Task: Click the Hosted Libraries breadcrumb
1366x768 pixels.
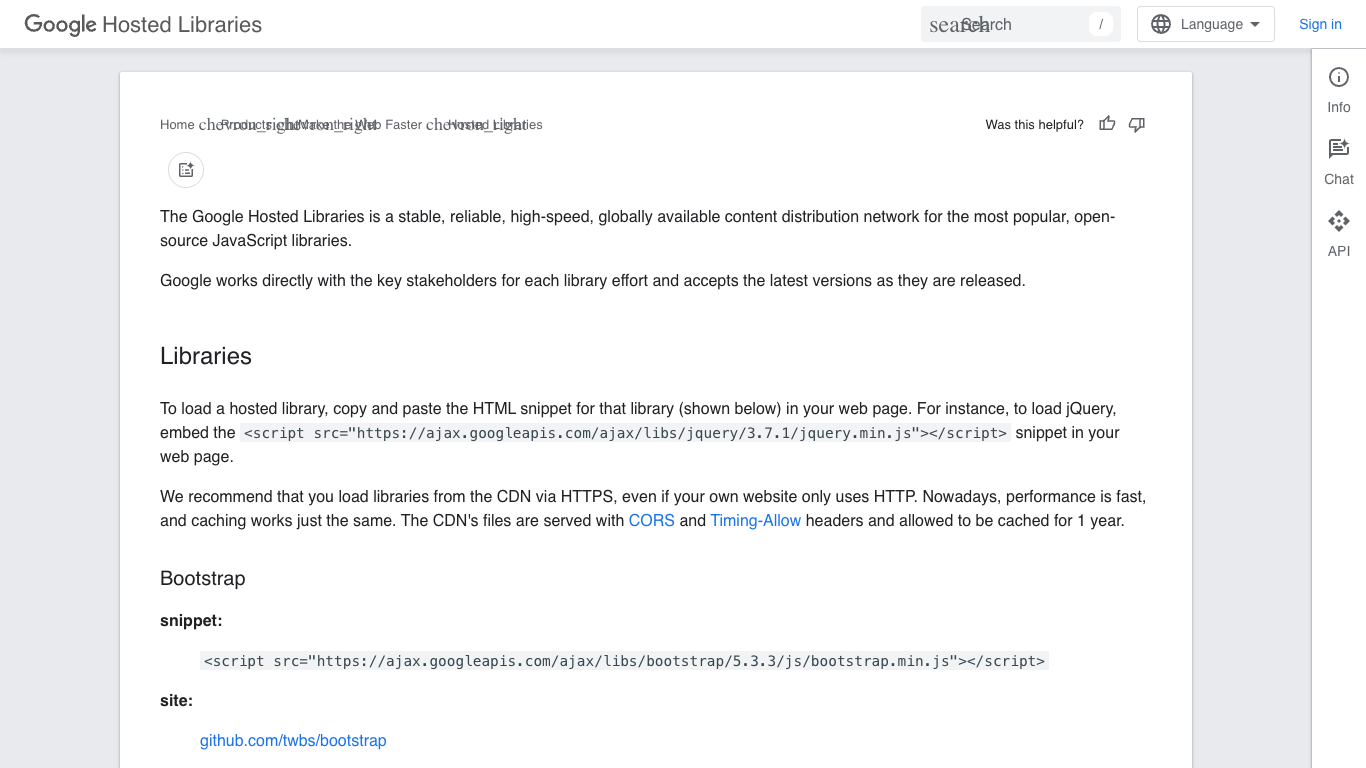Action: (495, 125)
